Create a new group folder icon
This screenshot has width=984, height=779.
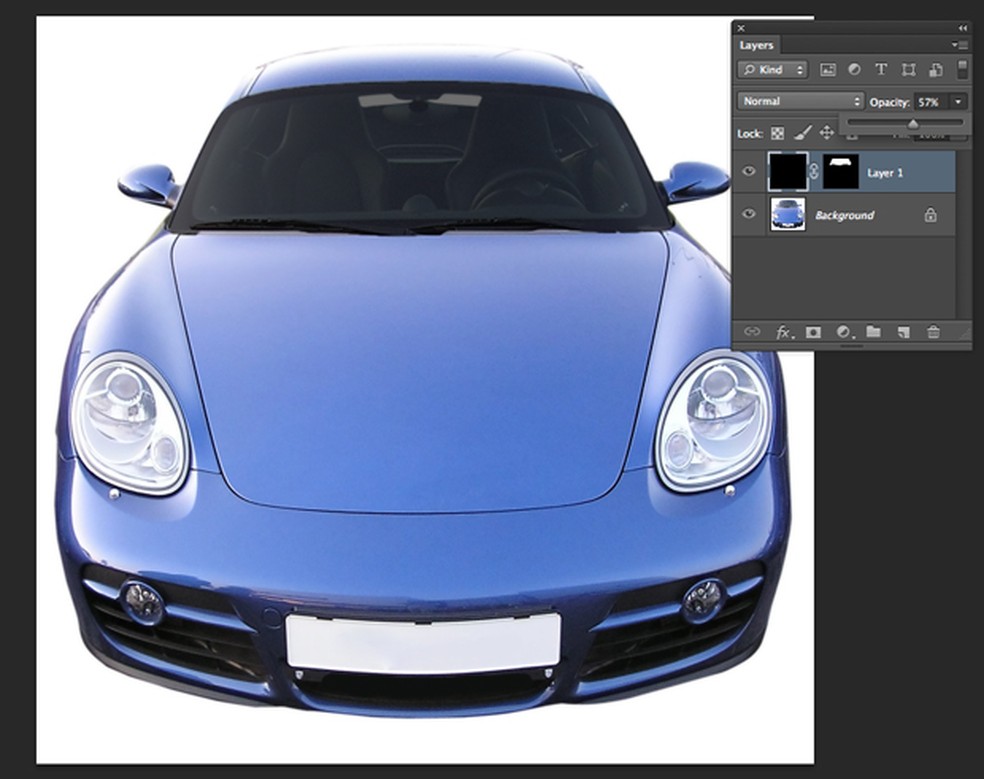(873, 332)
